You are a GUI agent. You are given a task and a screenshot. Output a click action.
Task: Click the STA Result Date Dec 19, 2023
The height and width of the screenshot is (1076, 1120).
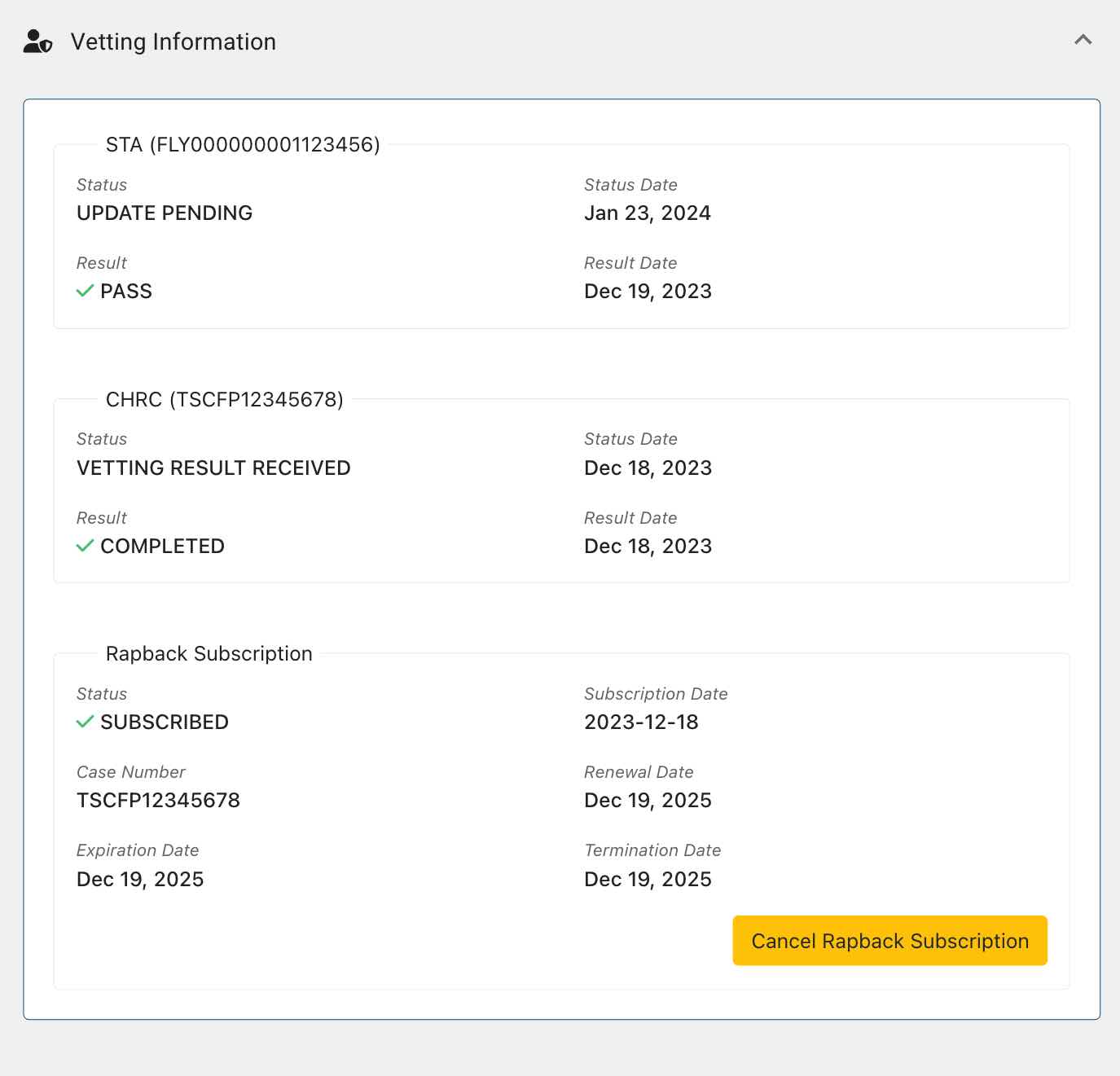point(648,292)
